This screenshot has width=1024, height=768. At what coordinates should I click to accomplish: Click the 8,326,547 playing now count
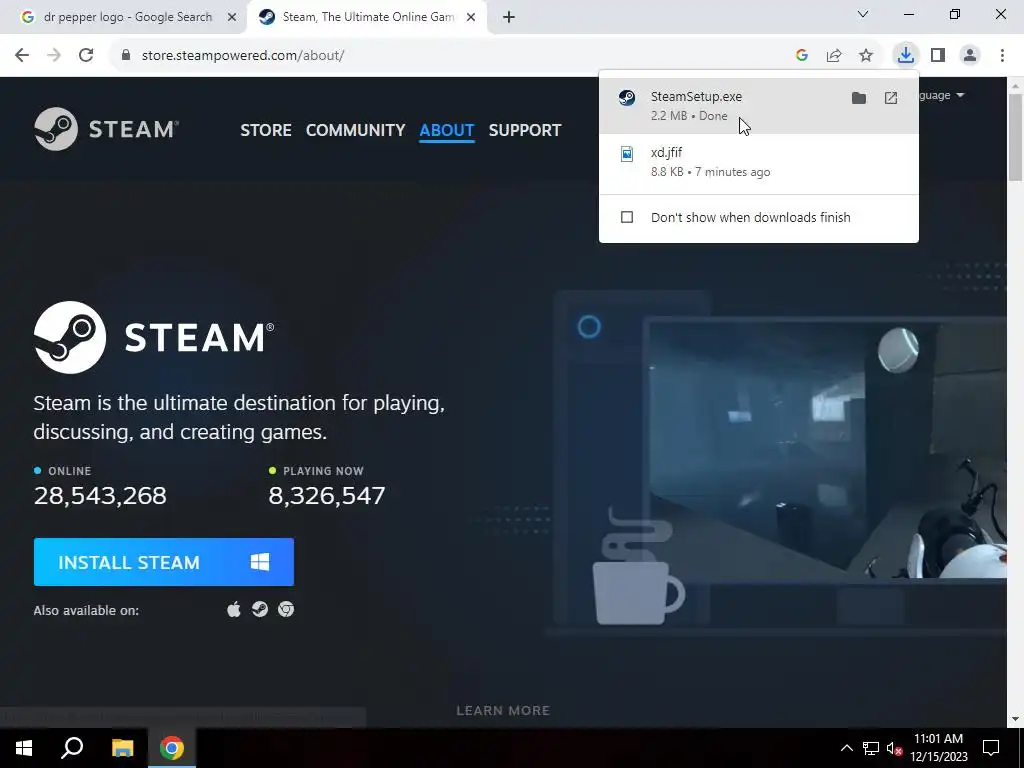coord(327,496)
